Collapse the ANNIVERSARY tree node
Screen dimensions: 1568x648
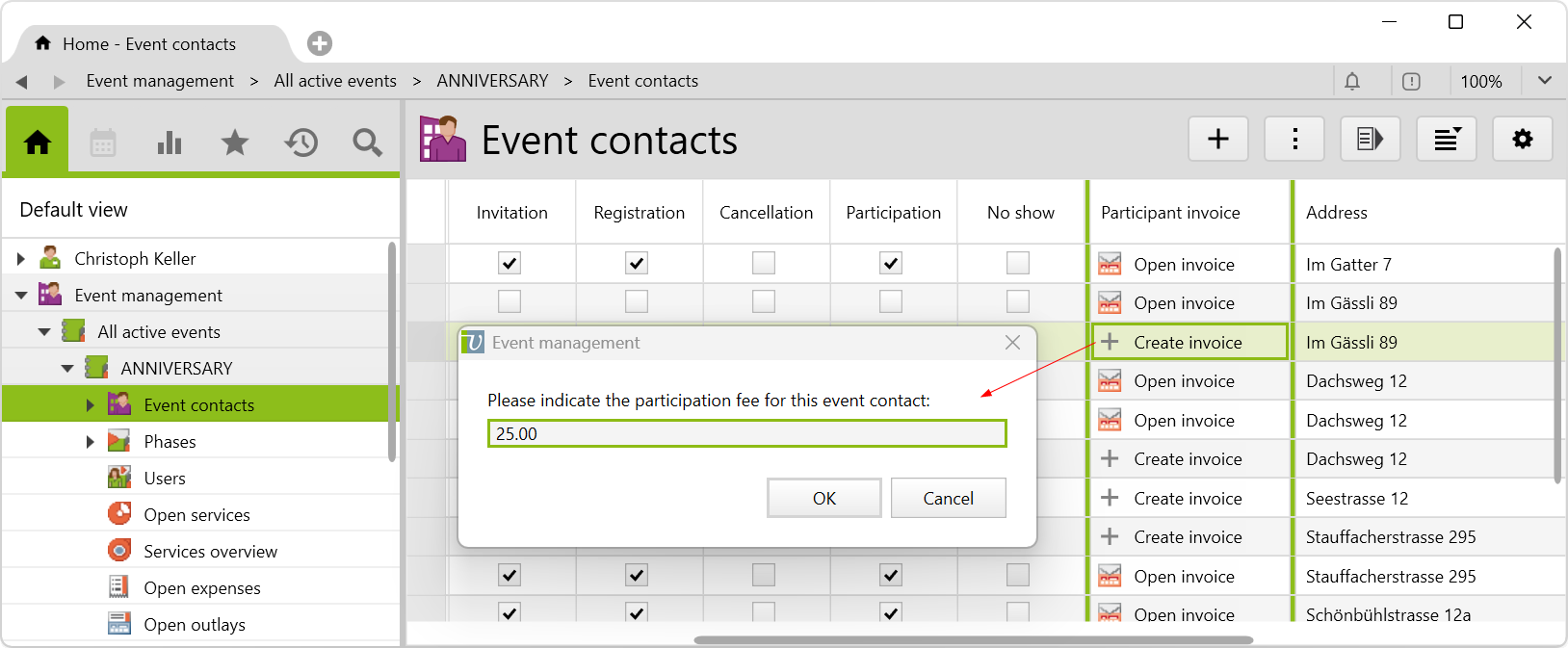pos(67,369)
